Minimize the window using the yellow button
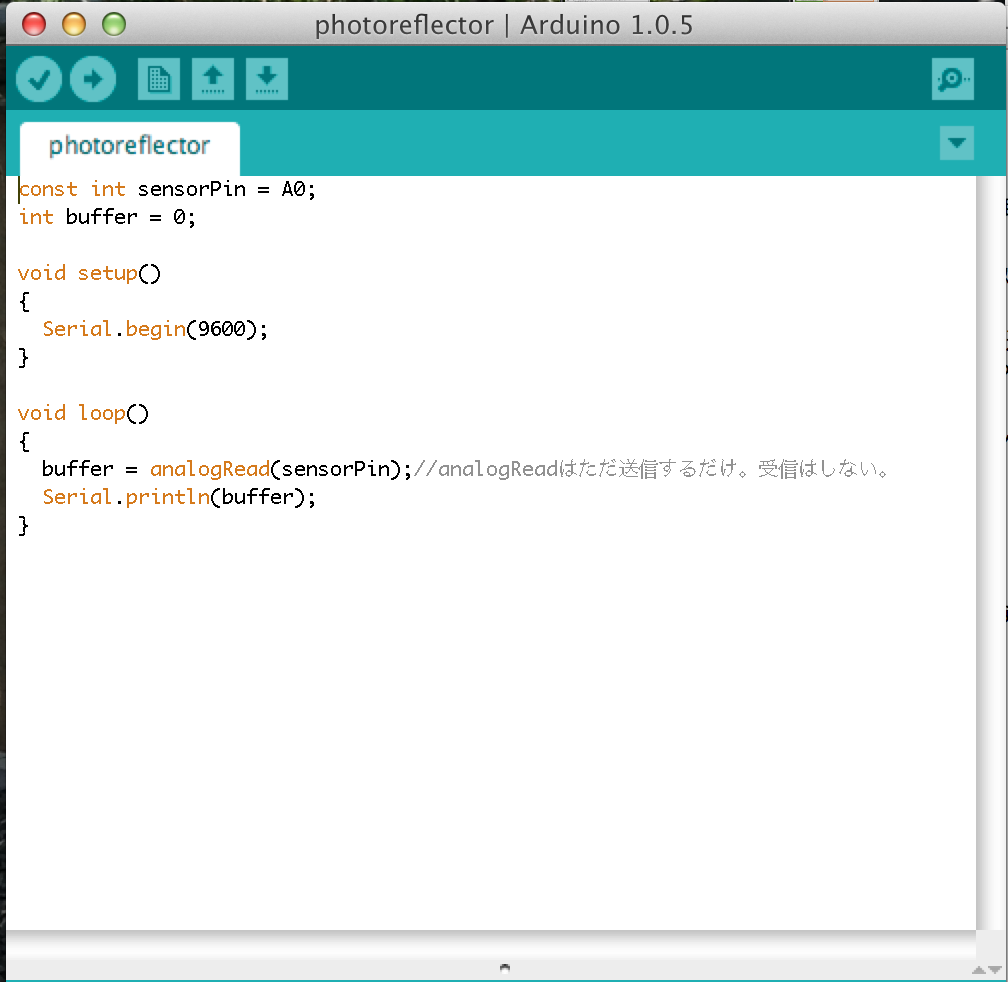 [x=74, y=24]
